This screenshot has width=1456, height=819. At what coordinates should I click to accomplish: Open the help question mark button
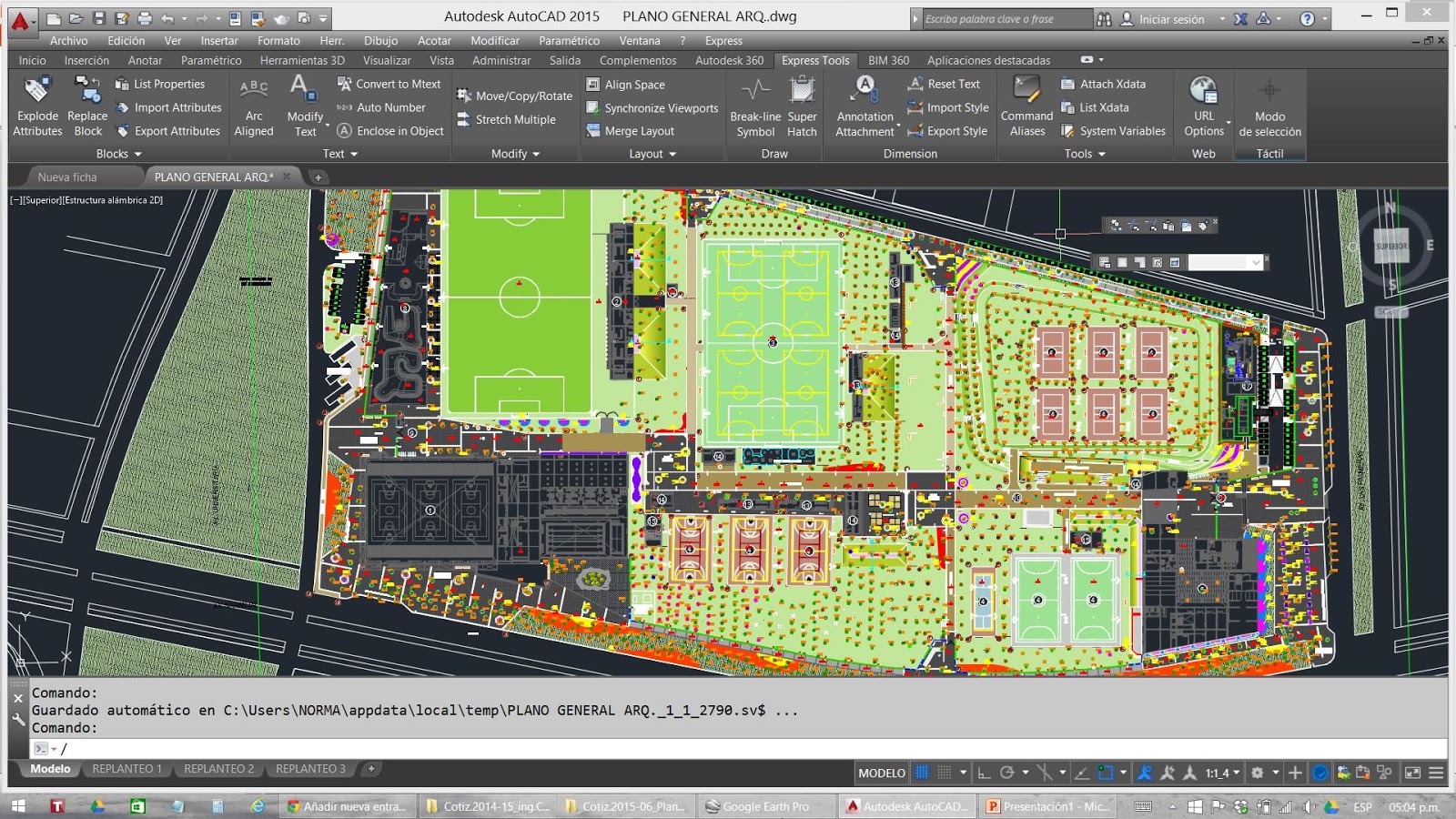coord(1307,18)
